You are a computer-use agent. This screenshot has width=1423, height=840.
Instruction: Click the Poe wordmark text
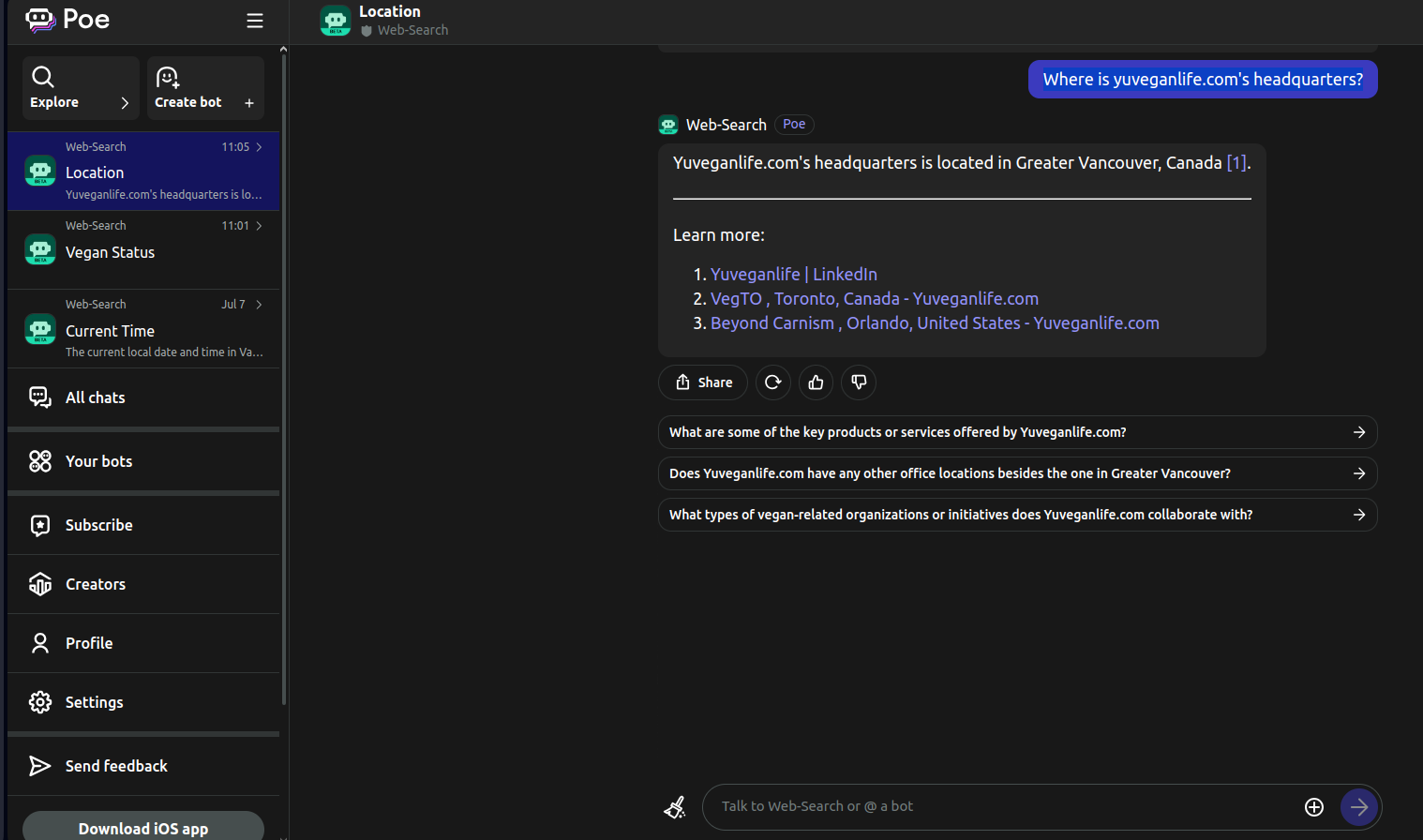[x=86, y=20]
